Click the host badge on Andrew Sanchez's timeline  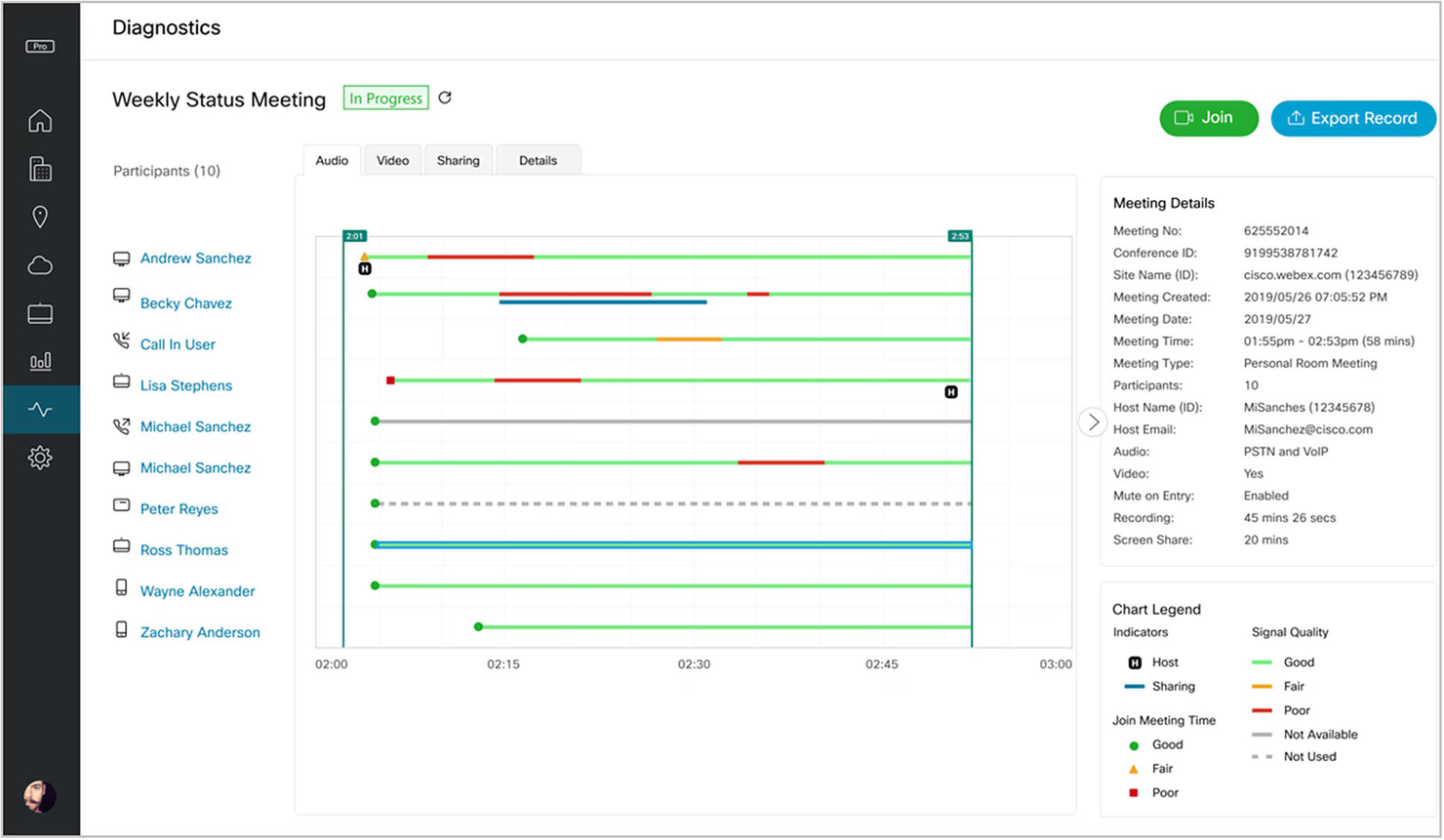click(365, 269)
